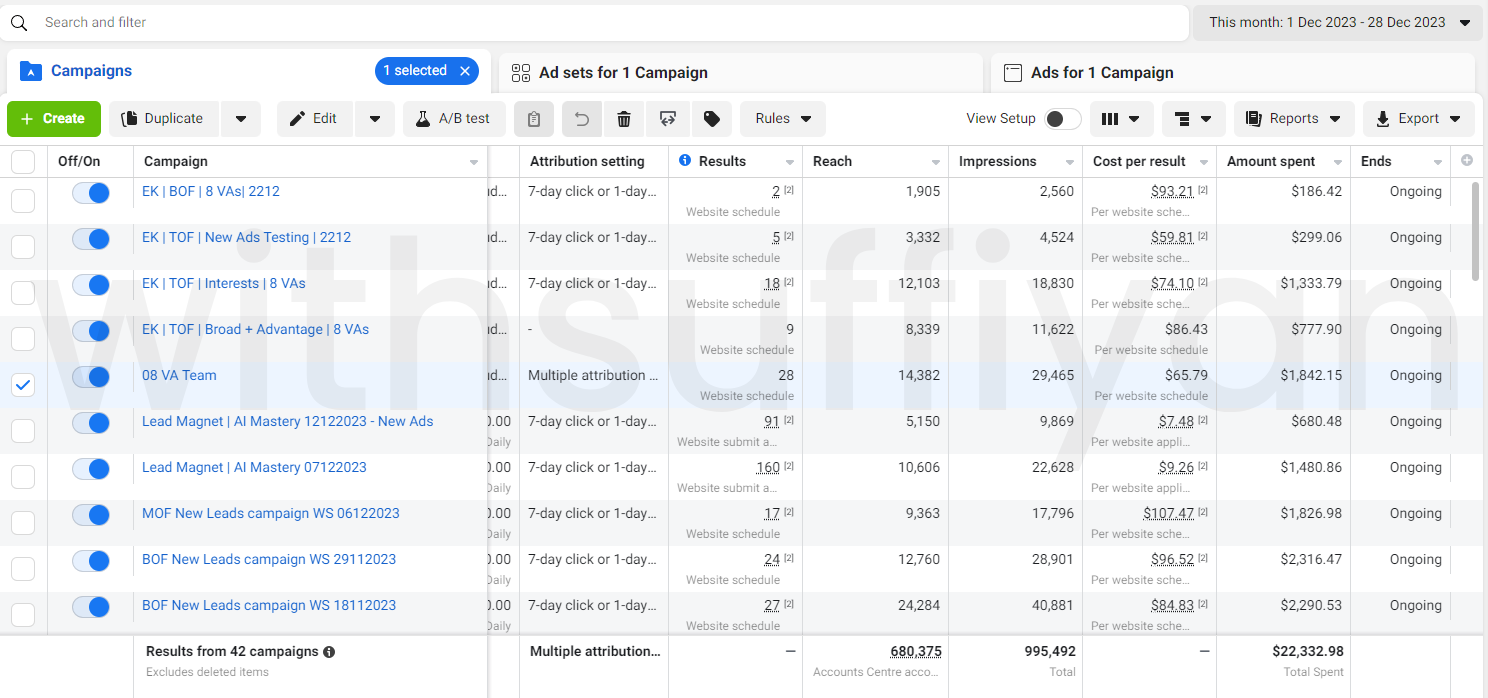Click the Duplicate button
Viewport: 1488px width, 698px height.
(164, 119)
